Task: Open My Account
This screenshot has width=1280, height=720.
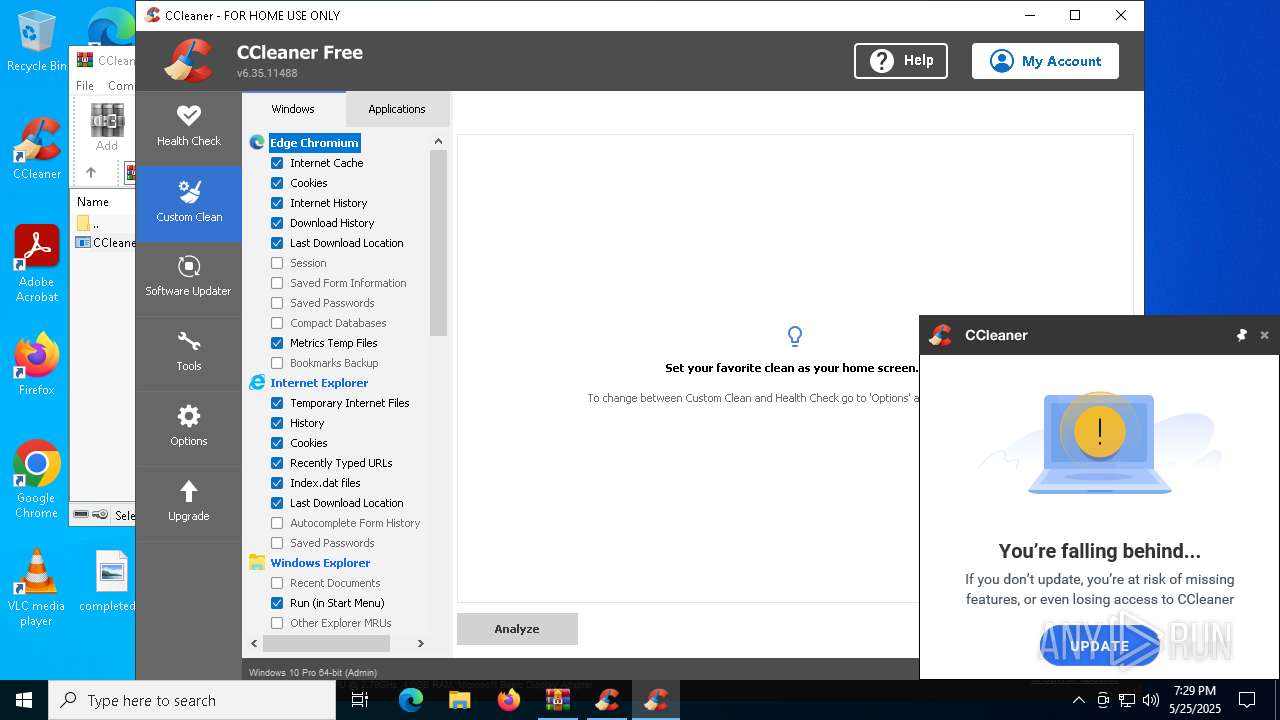Action: (x=1045, y=61)
